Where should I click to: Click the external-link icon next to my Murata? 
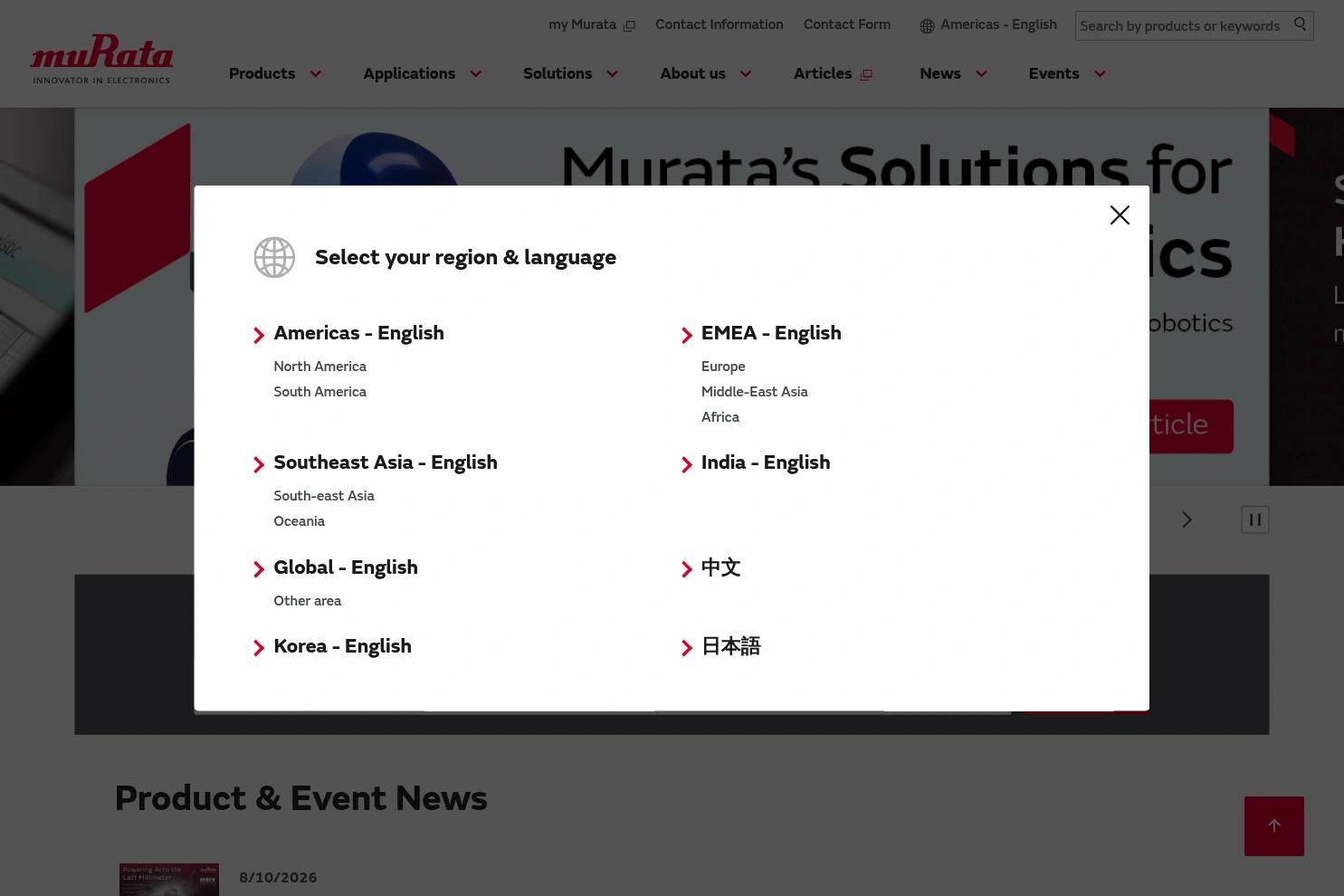pos(629,26)
